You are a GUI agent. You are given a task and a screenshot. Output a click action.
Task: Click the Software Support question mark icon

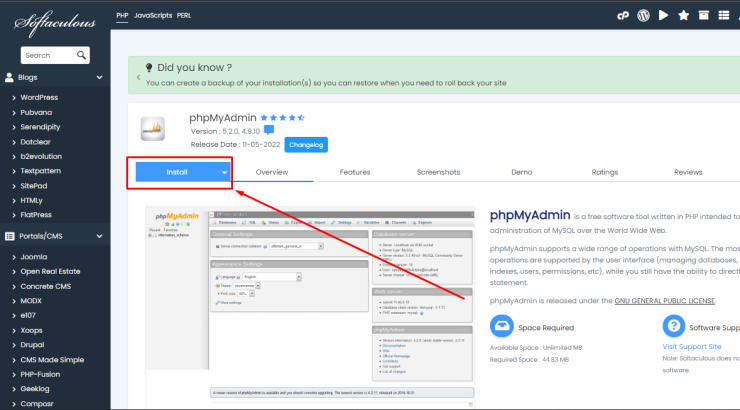pos(673,326)
